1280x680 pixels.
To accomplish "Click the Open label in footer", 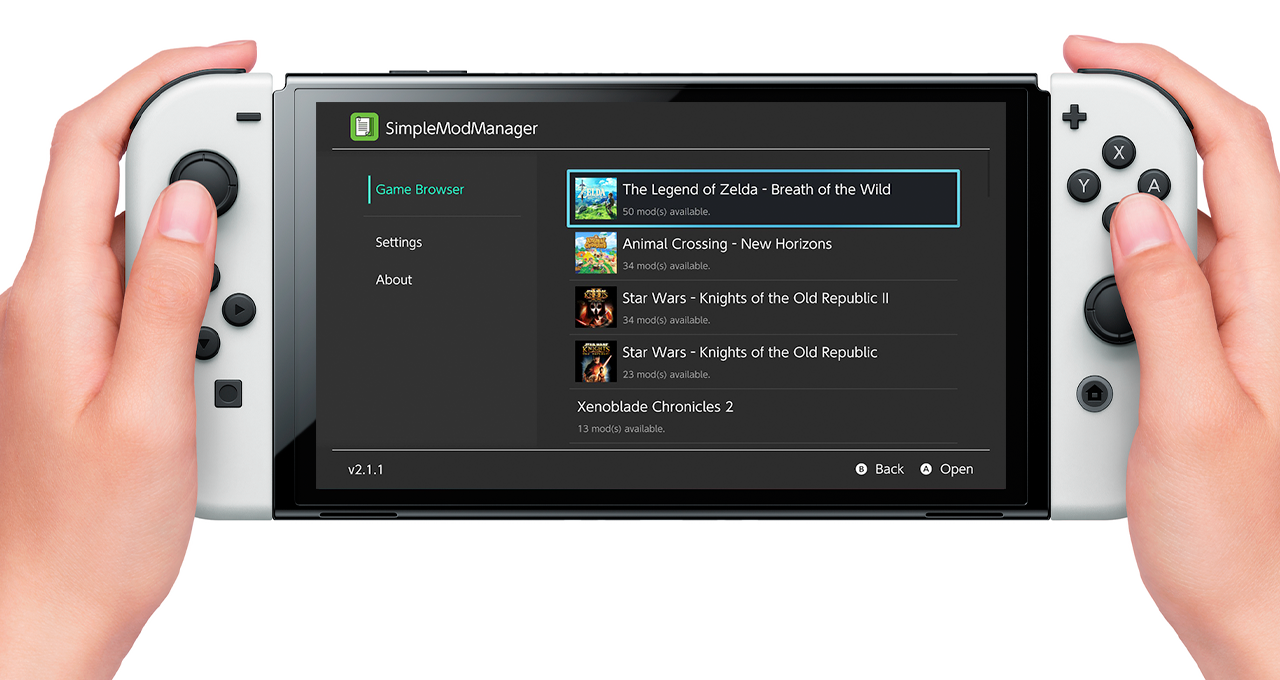I will 956,469.
